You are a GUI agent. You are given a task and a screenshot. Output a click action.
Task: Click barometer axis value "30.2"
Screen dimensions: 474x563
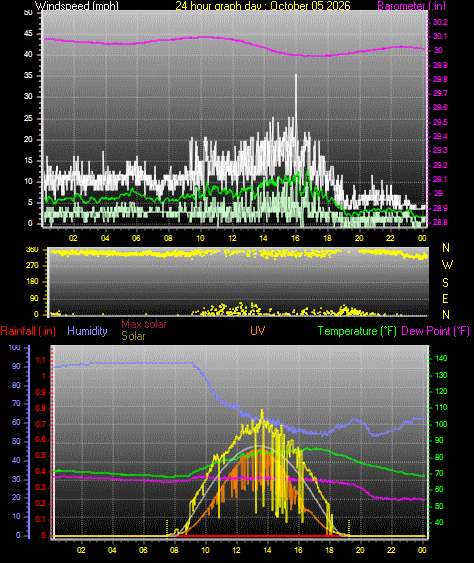coord(440,22)
